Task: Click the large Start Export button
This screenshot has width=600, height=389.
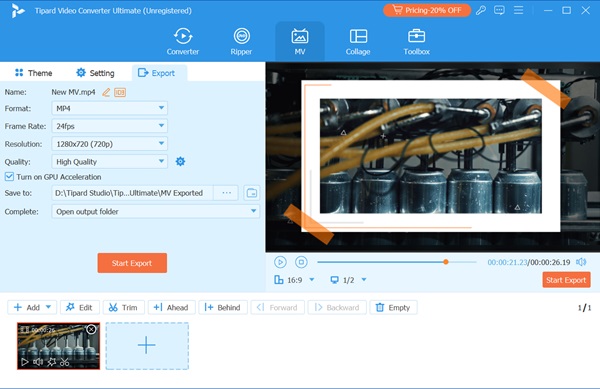Action: click(x=132, y=263)
